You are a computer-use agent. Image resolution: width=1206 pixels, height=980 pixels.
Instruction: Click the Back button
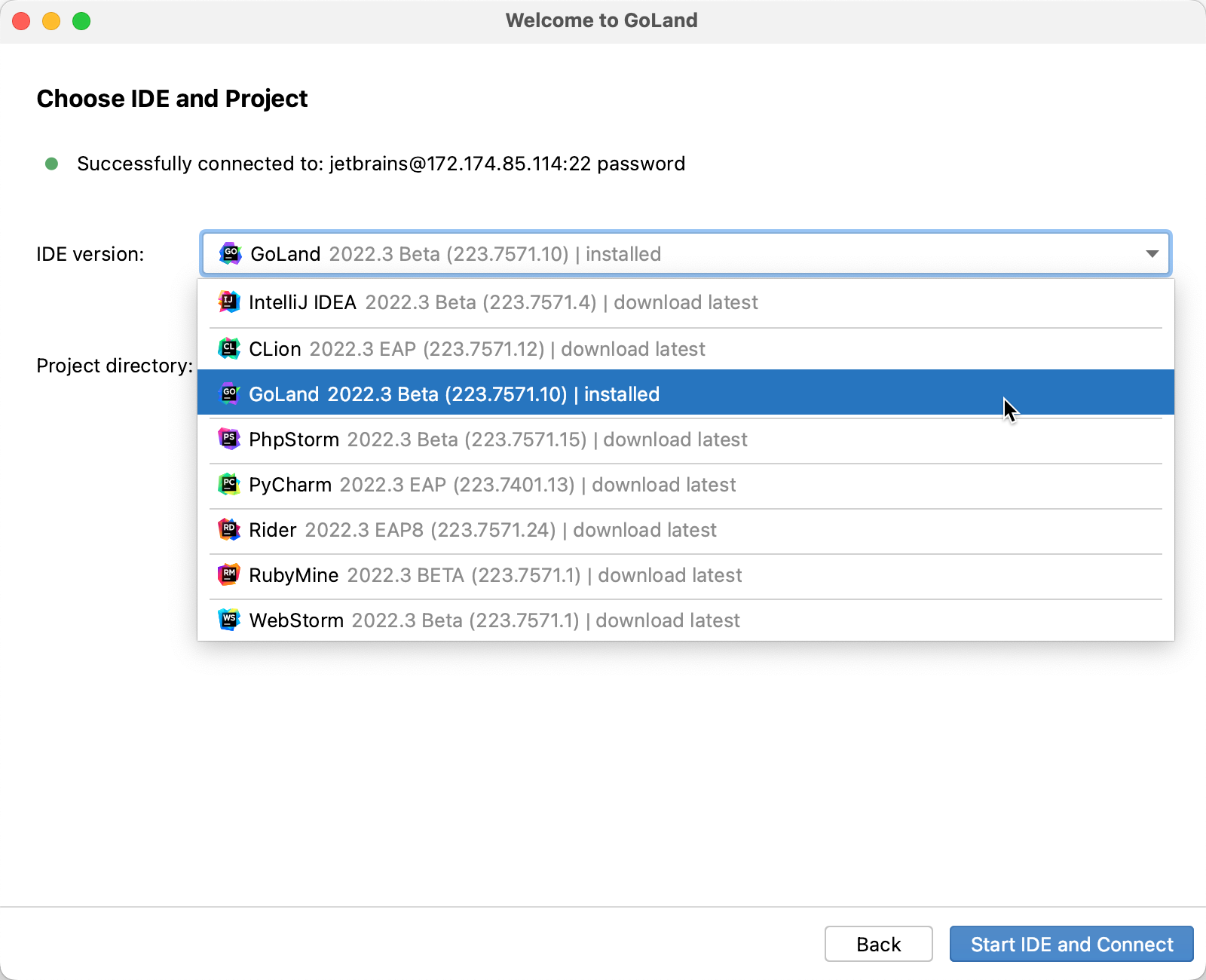pyautogui.click(x=879, y=944)
